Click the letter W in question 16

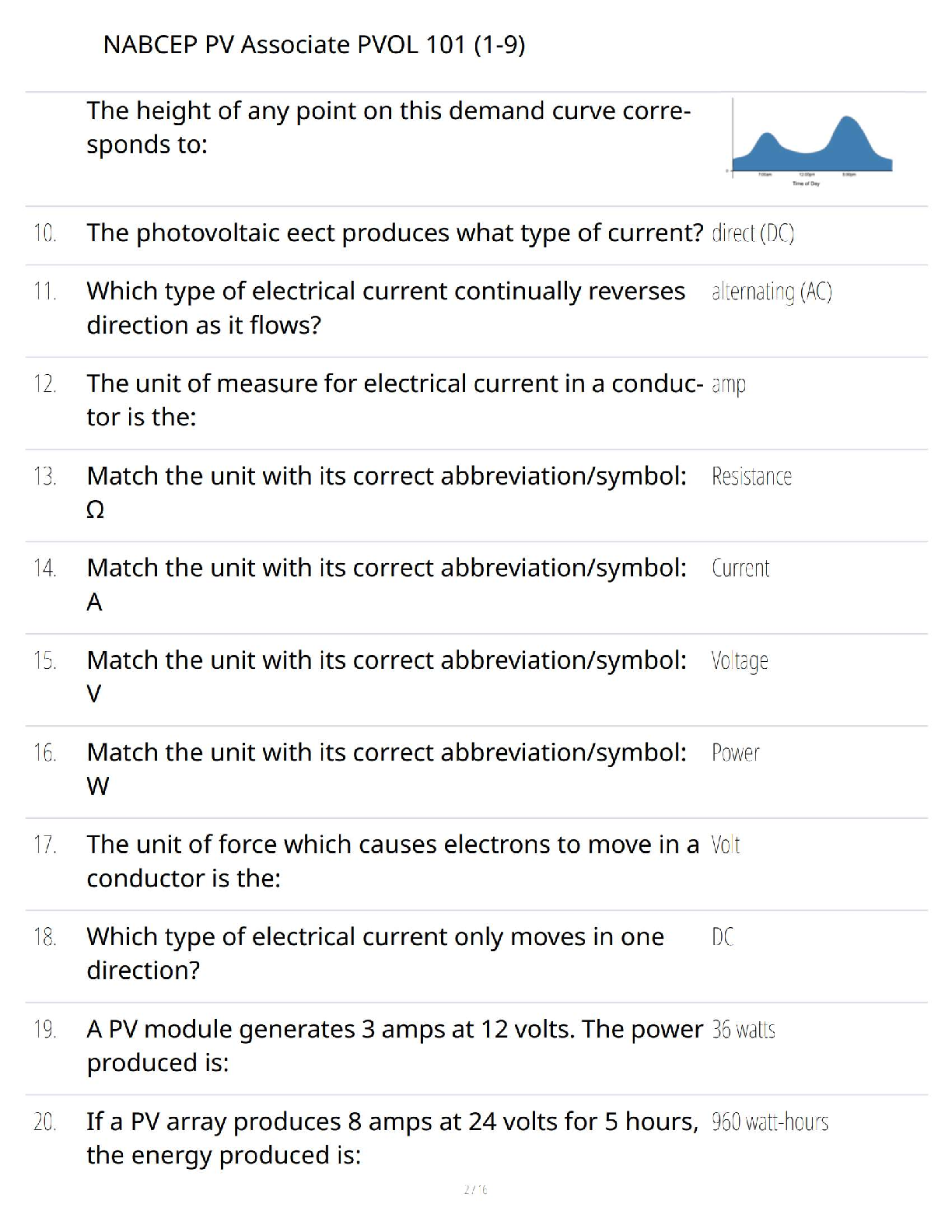(98, 787)
